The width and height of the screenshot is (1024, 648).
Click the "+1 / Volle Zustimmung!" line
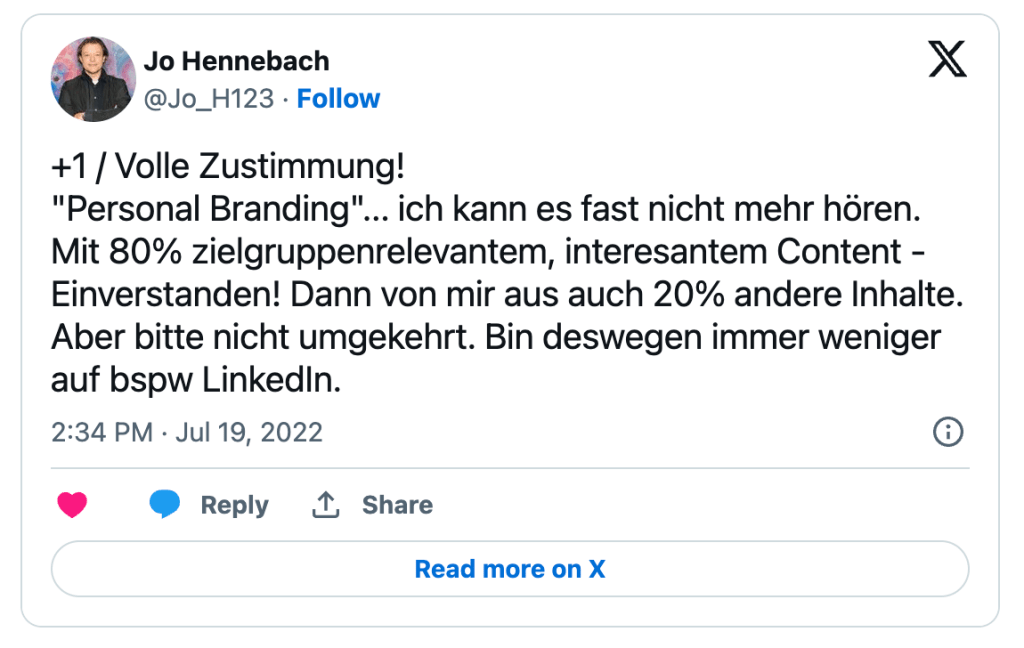pos(221,166)
